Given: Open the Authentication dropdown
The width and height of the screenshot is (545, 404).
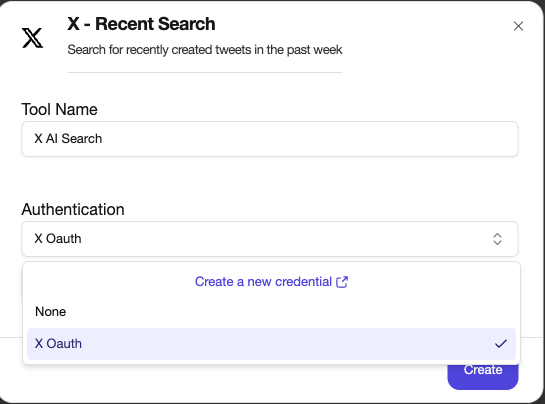Looking at the screenshot, I should pyautogui.click(x=270, y=239).
